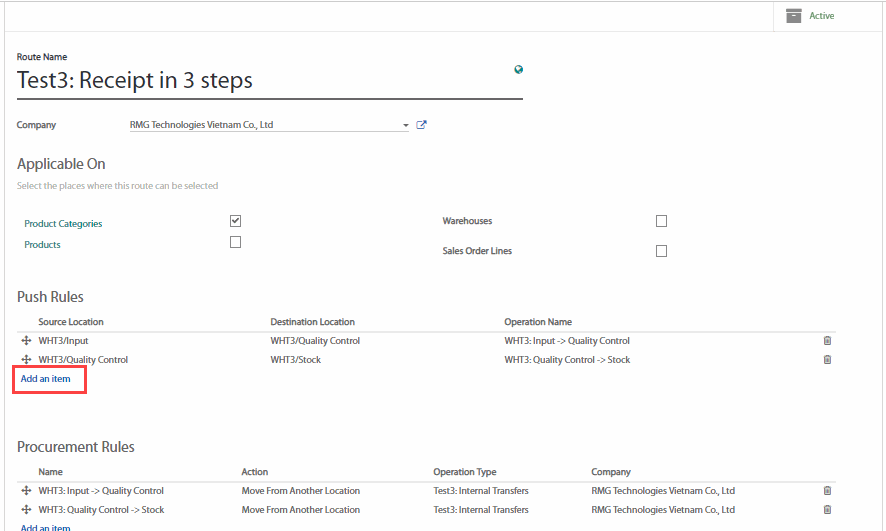Delete the WHT3/Quality Control push rule
This screenshot has height=531, width=886.
tap(827, 360)
